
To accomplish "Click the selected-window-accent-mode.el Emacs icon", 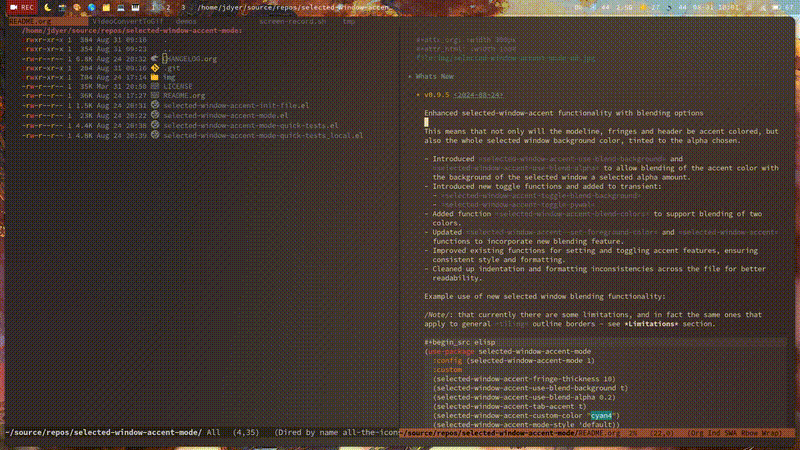I will (x=155, y=115).
